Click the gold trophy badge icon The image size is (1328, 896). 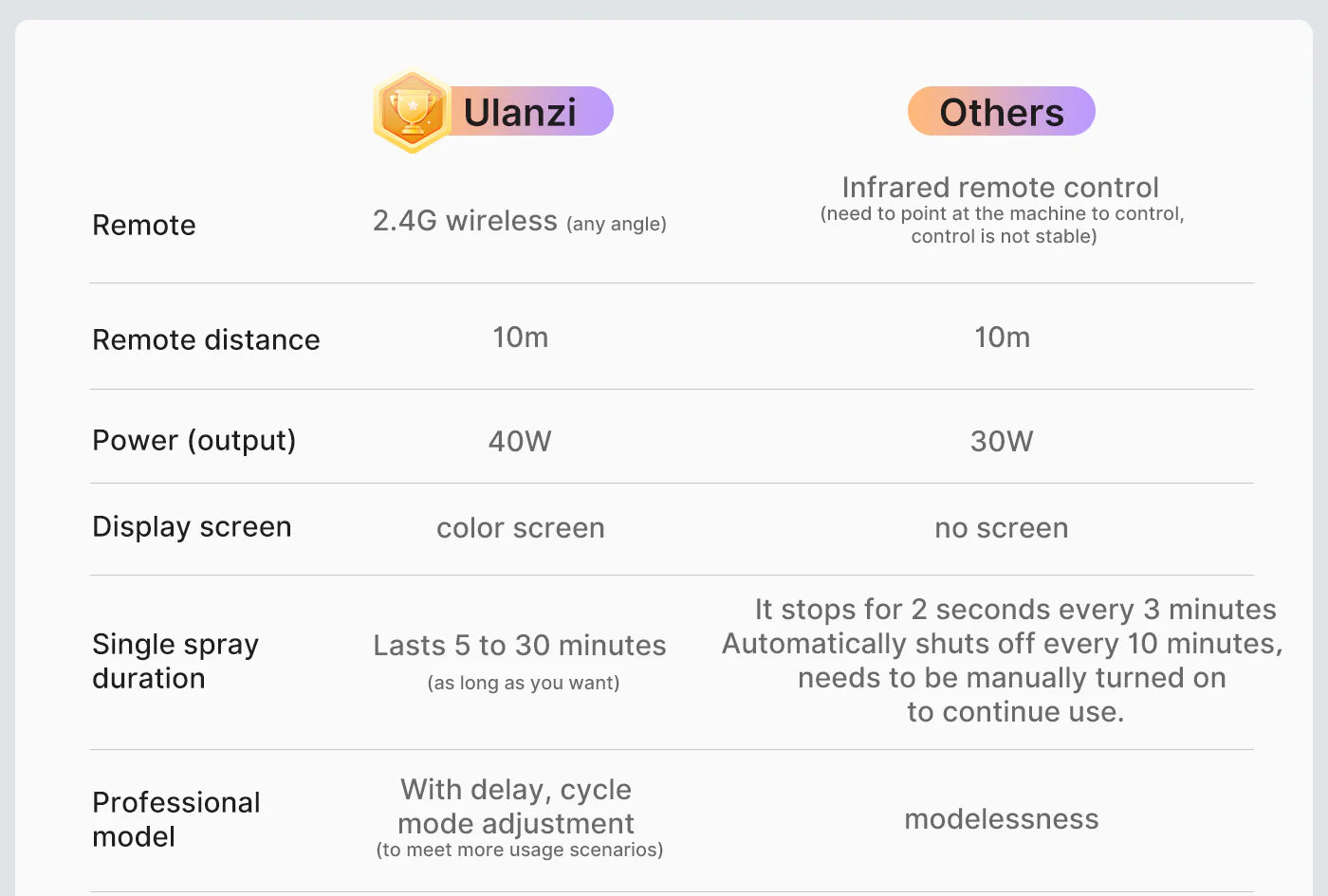412,111
